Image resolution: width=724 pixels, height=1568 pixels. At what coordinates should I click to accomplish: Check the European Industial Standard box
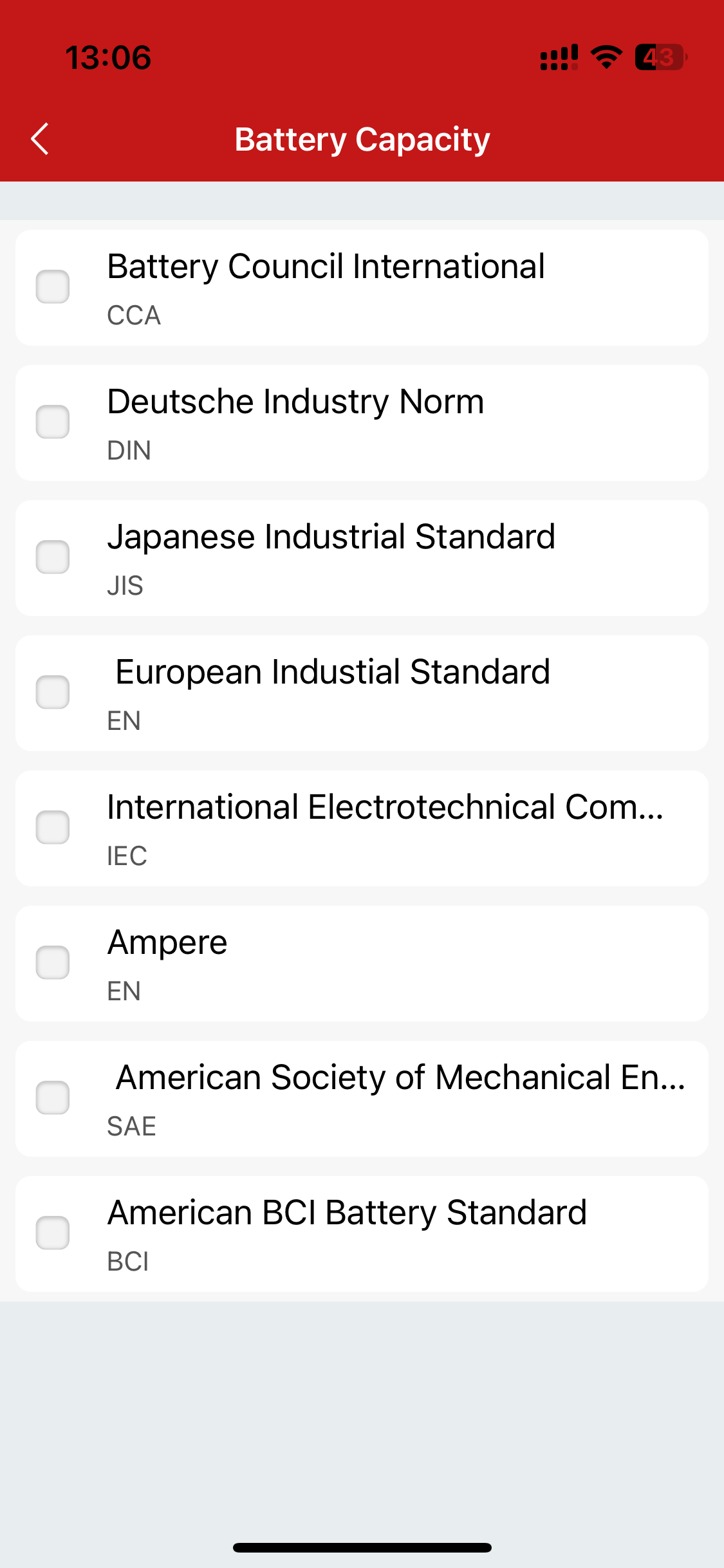(x=53, y=693)
